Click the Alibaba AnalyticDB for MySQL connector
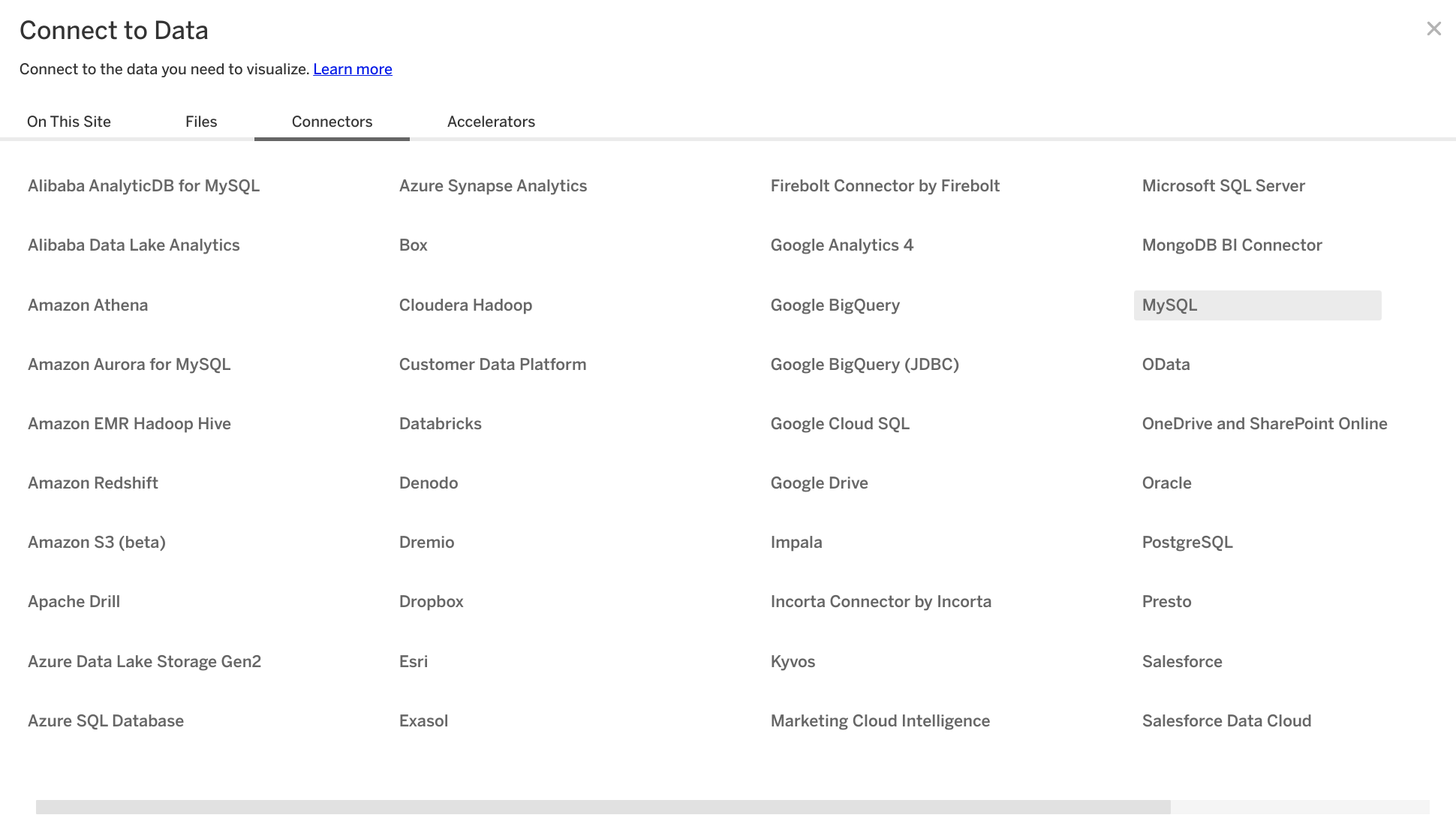Image resolution: width=1456 pixels, height=836 pixels. [143, 185]
